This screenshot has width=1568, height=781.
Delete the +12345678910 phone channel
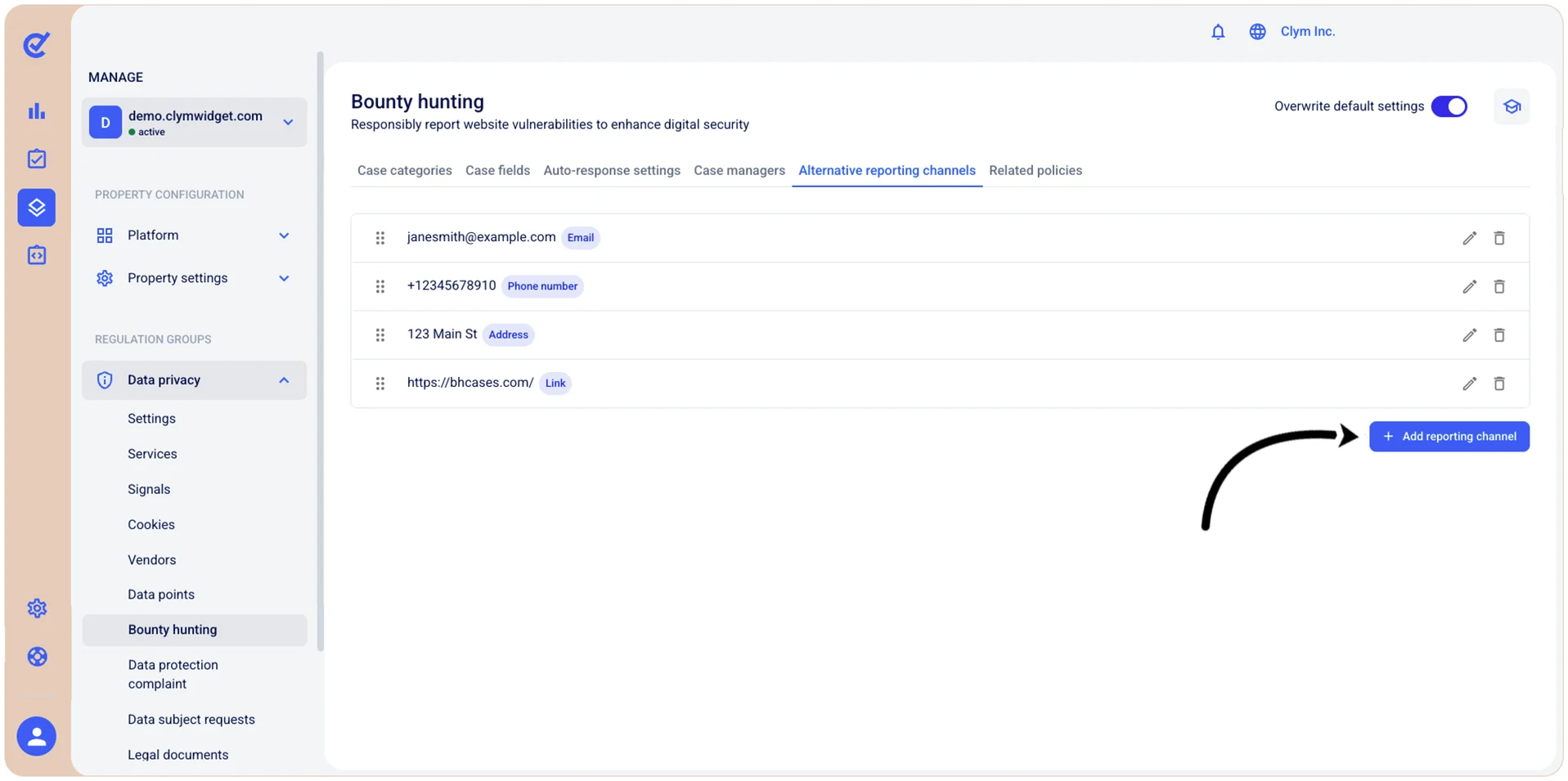point(1499,286)
